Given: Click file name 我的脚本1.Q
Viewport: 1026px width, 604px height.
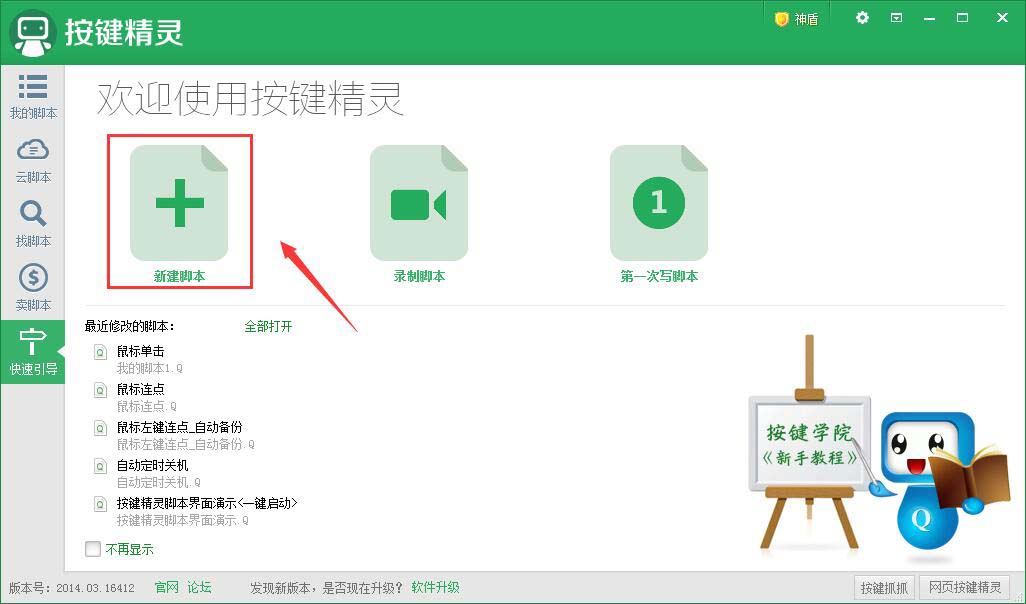Looking at the screenshot, I should tap(149, 368).
